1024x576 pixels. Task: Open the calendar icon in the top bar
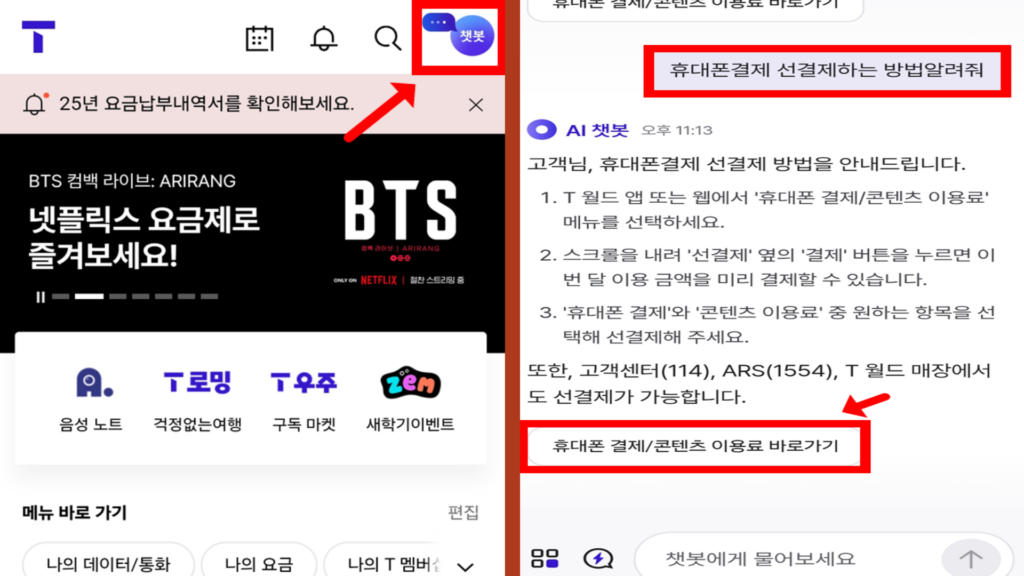(x=259, y=39)
